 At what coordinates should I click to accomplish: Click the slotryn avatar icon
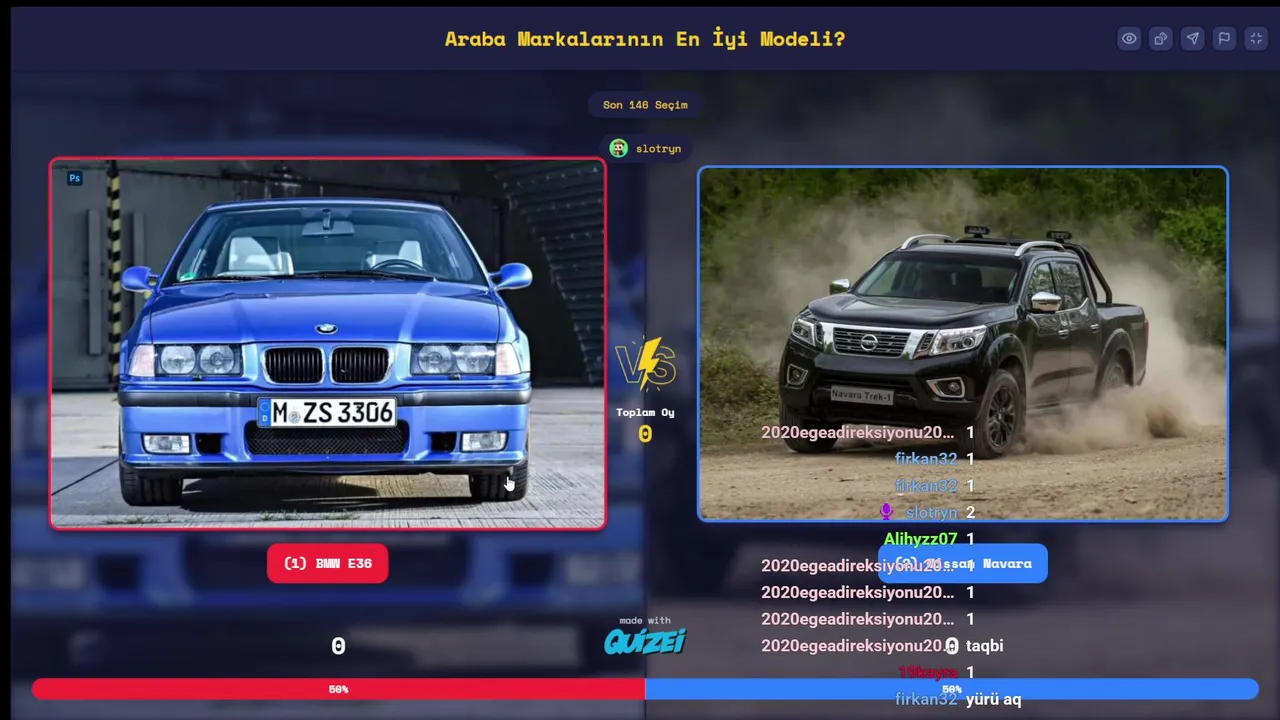tap(619, 148)
